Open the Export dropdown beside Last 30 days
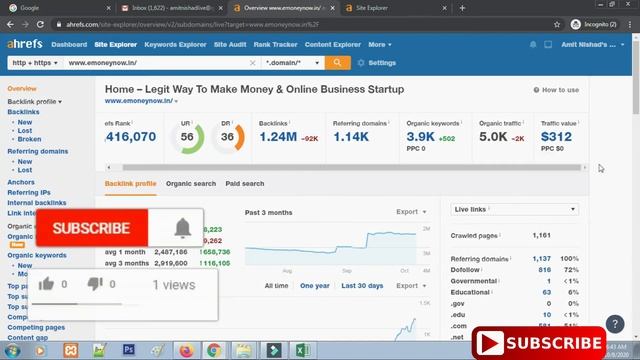Image resolution: width=640 pixels, height=360 pixels. tap(411, 286)
